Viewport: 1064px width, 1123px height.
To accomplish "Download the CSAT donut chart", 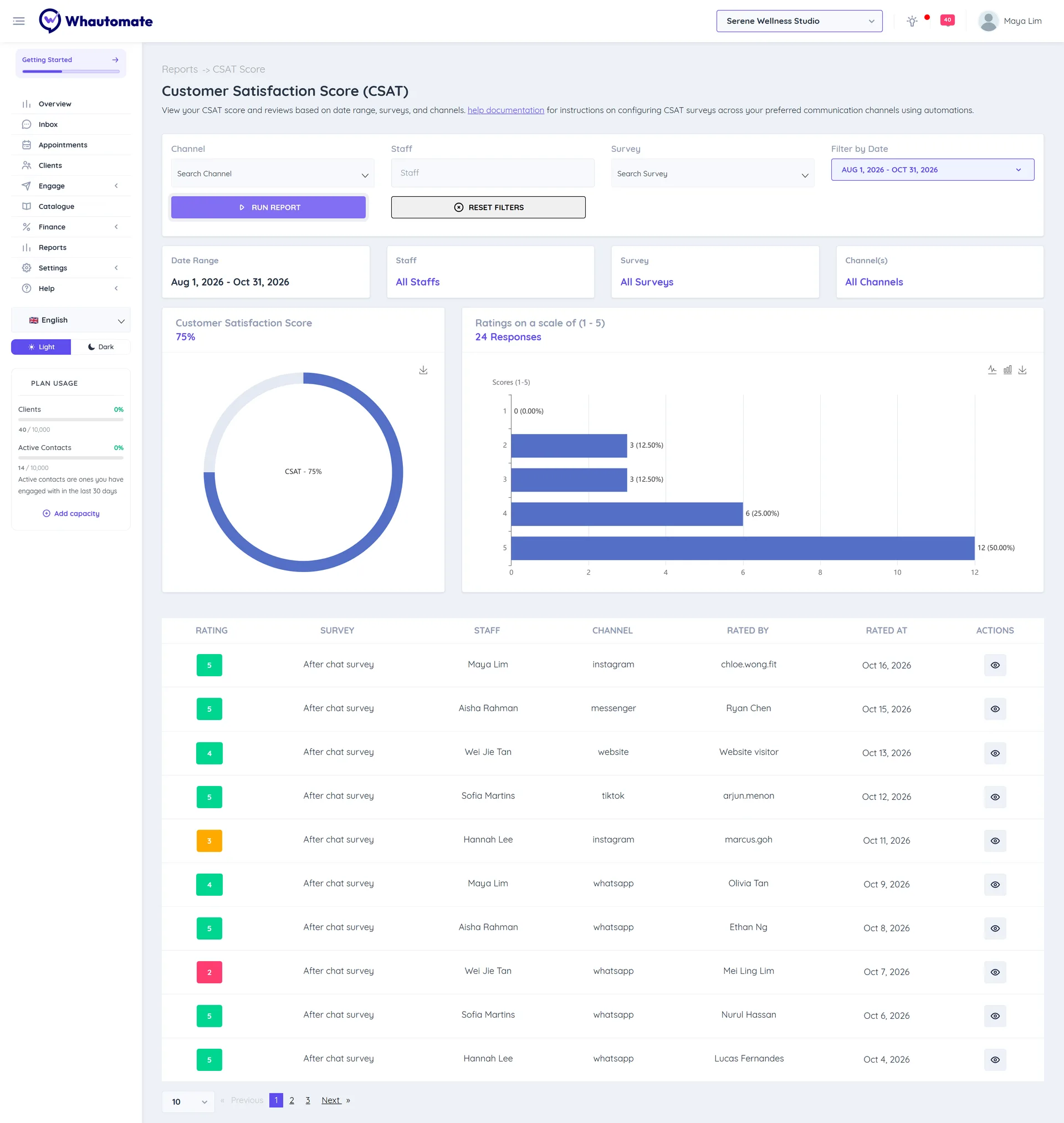I will point(423,370).
